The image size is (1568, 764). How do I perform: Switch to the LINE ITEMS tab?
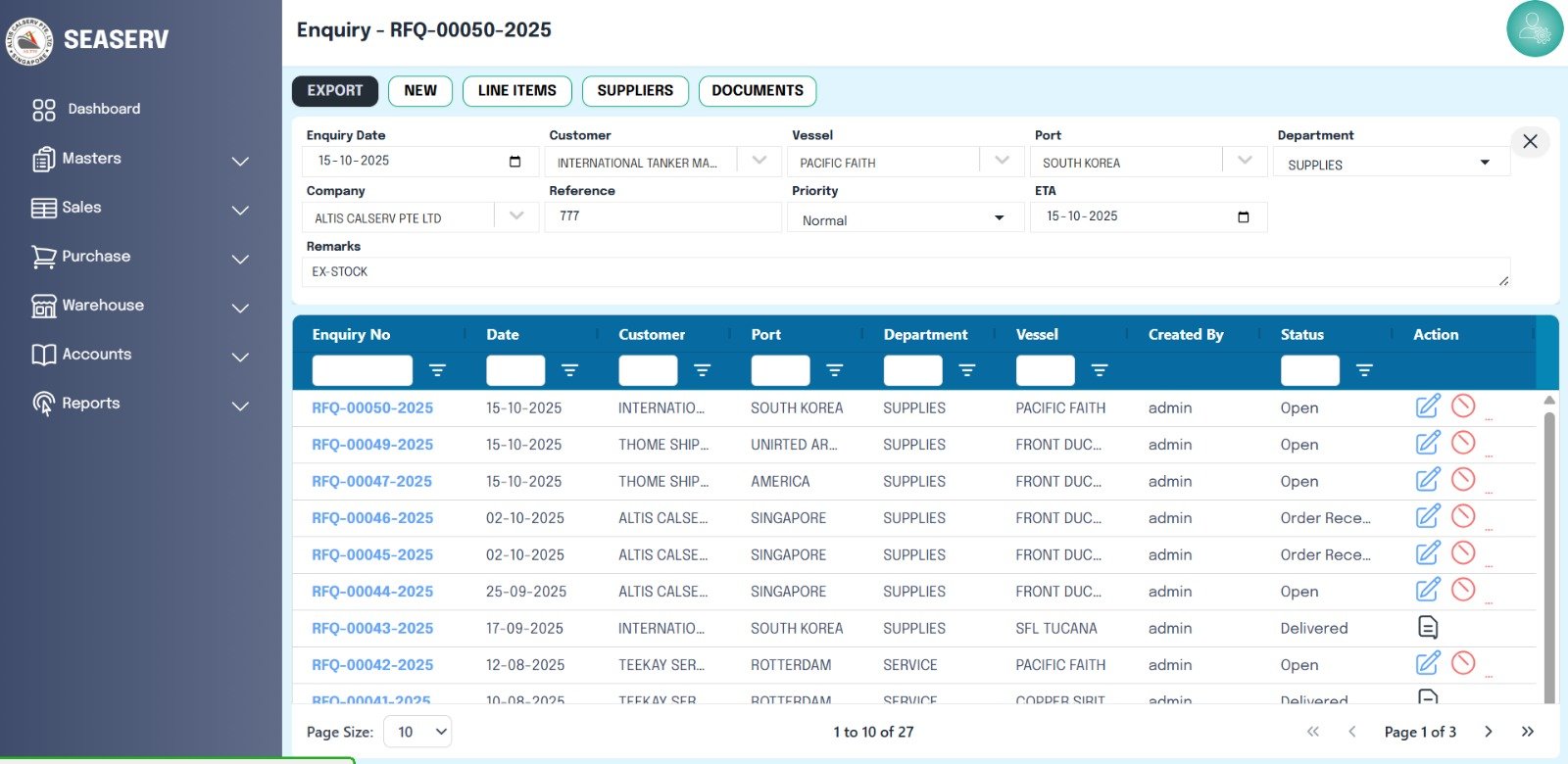[516, 90]
